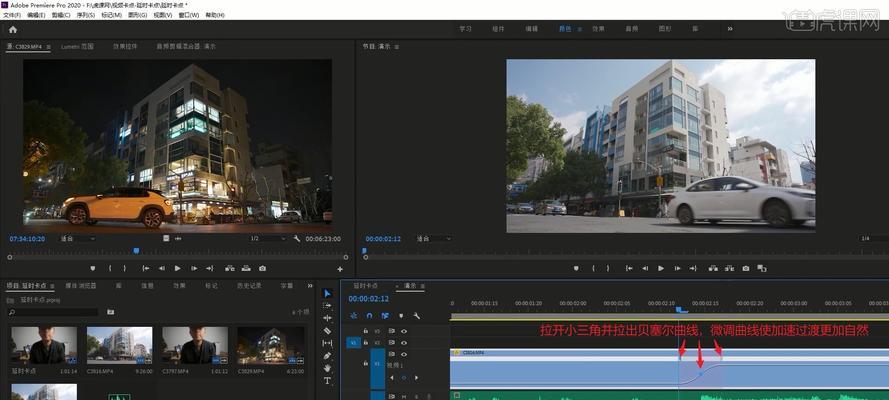889x400 pixels.
Task: Open Program monitor playback resolution 1/4 dropdown
Action: coord(873,239)
